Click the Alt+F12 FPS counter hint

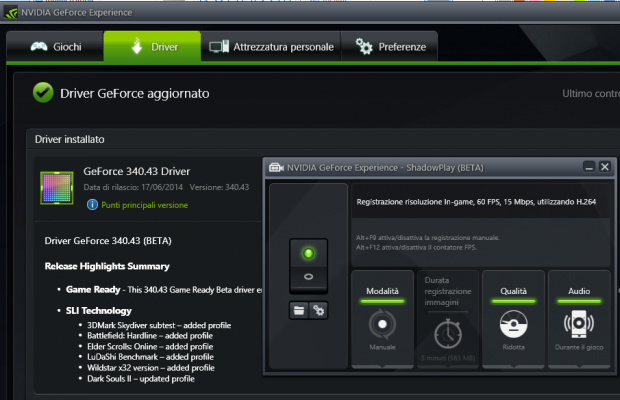pyautogui.click(x=416, y=247)
